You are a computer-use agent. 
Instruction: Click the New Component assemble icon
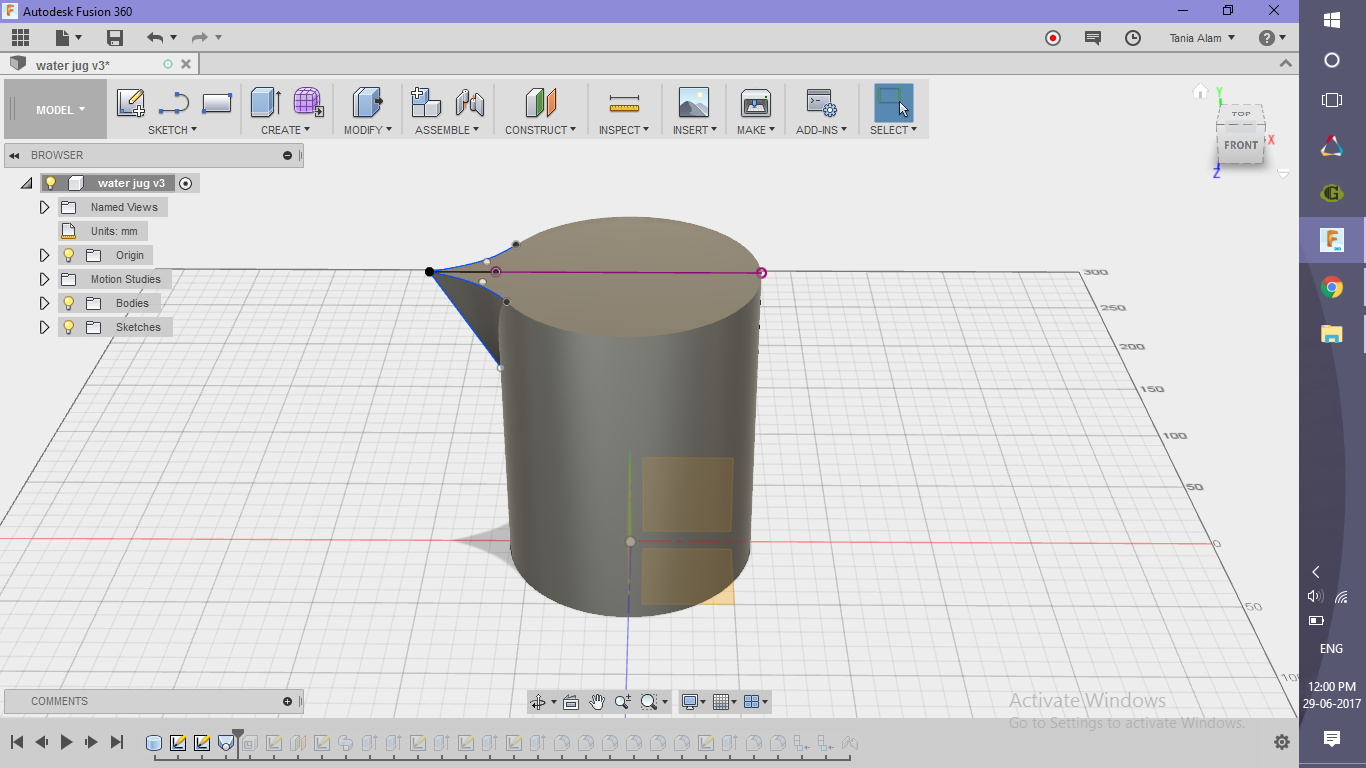tap(426, 102)
